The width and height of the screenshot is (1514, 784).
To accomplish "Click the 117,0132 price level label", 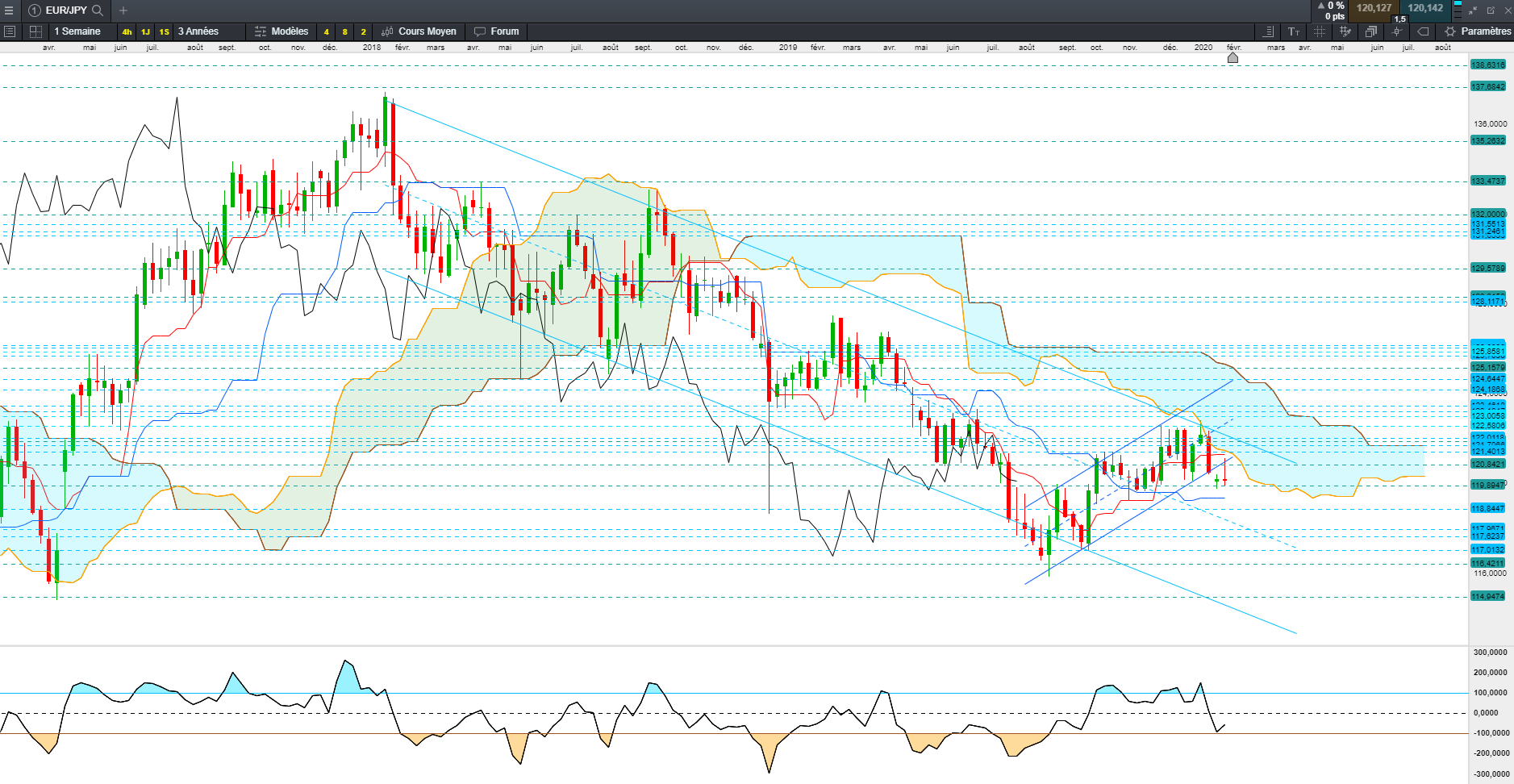I will (1488, 549).
